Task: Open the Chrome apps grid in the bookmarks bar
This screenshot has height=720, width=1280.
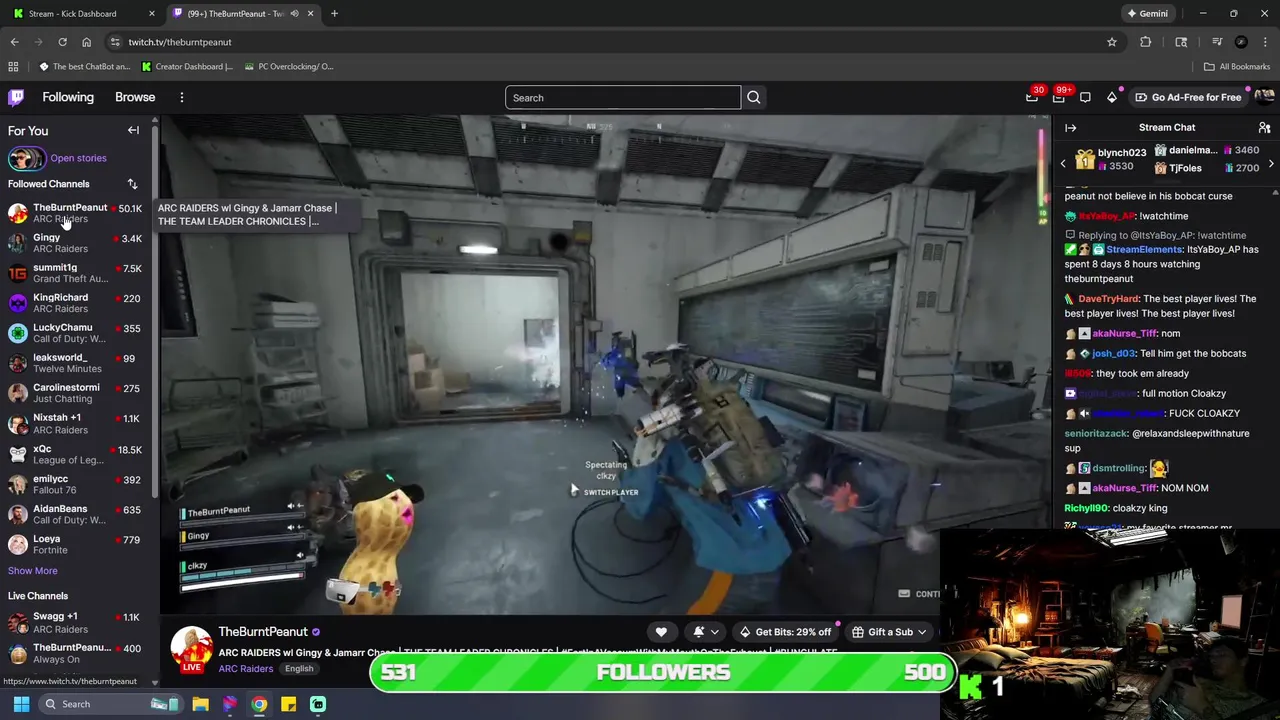Action: (x=13, y=67)
